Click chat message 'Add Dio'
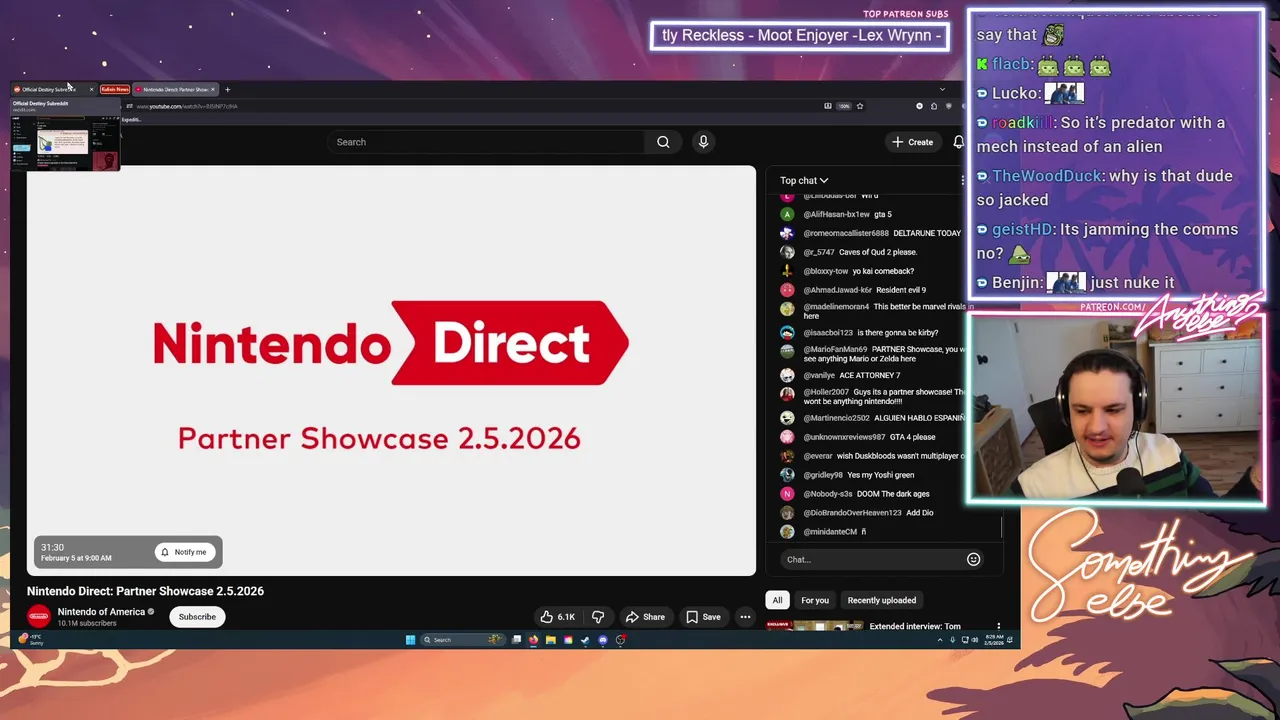This screenshot has height=720, width=1280. tap(919, 513)
